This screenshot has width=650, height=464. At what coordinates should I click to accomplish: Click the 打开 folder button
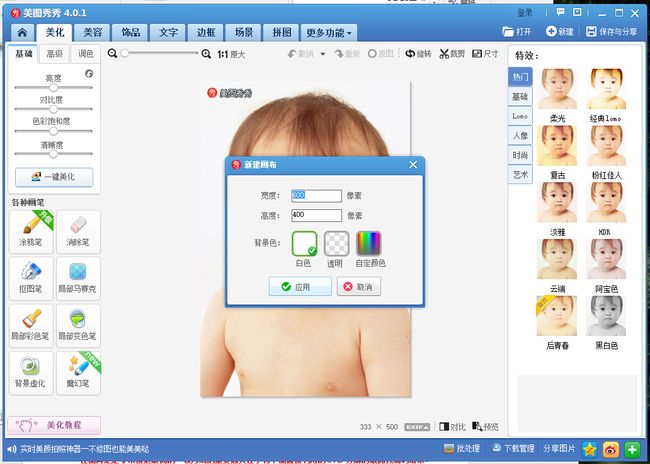pyautogui.click(x=516, y=32)
